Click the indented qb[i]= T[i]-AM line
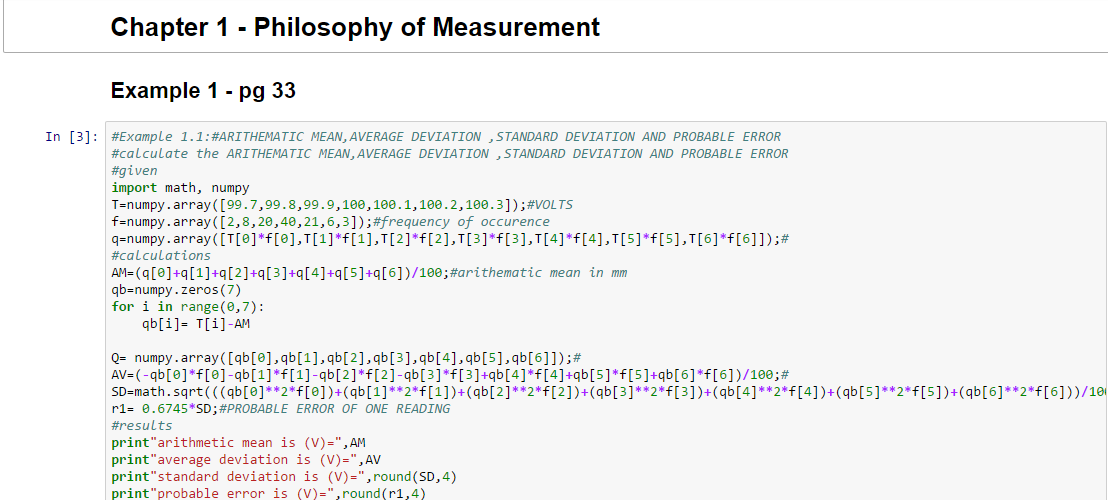 pos(196,324)
